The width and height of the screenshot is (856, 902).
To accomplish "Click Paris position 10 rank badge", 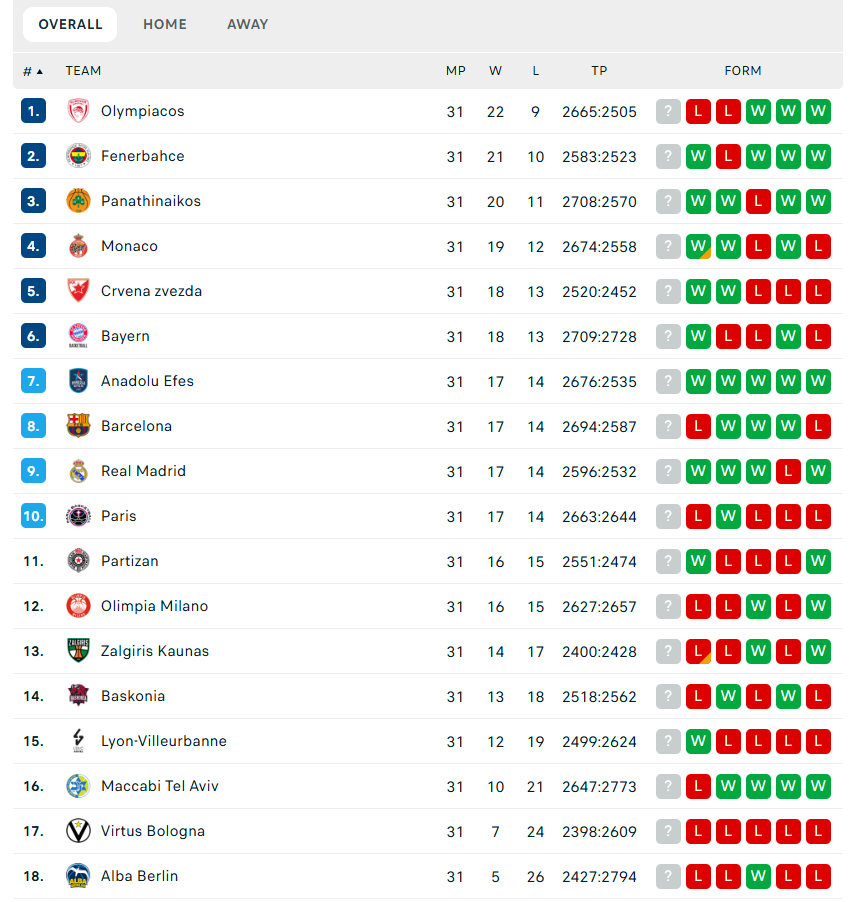I will point(33,516).
